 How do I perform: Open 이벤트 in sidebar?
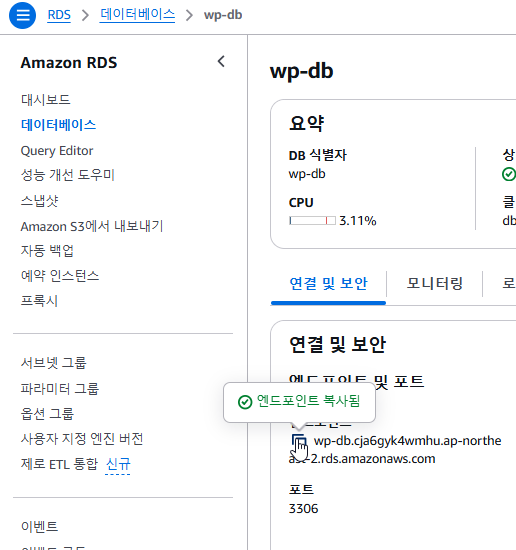(x=39, y=526)
